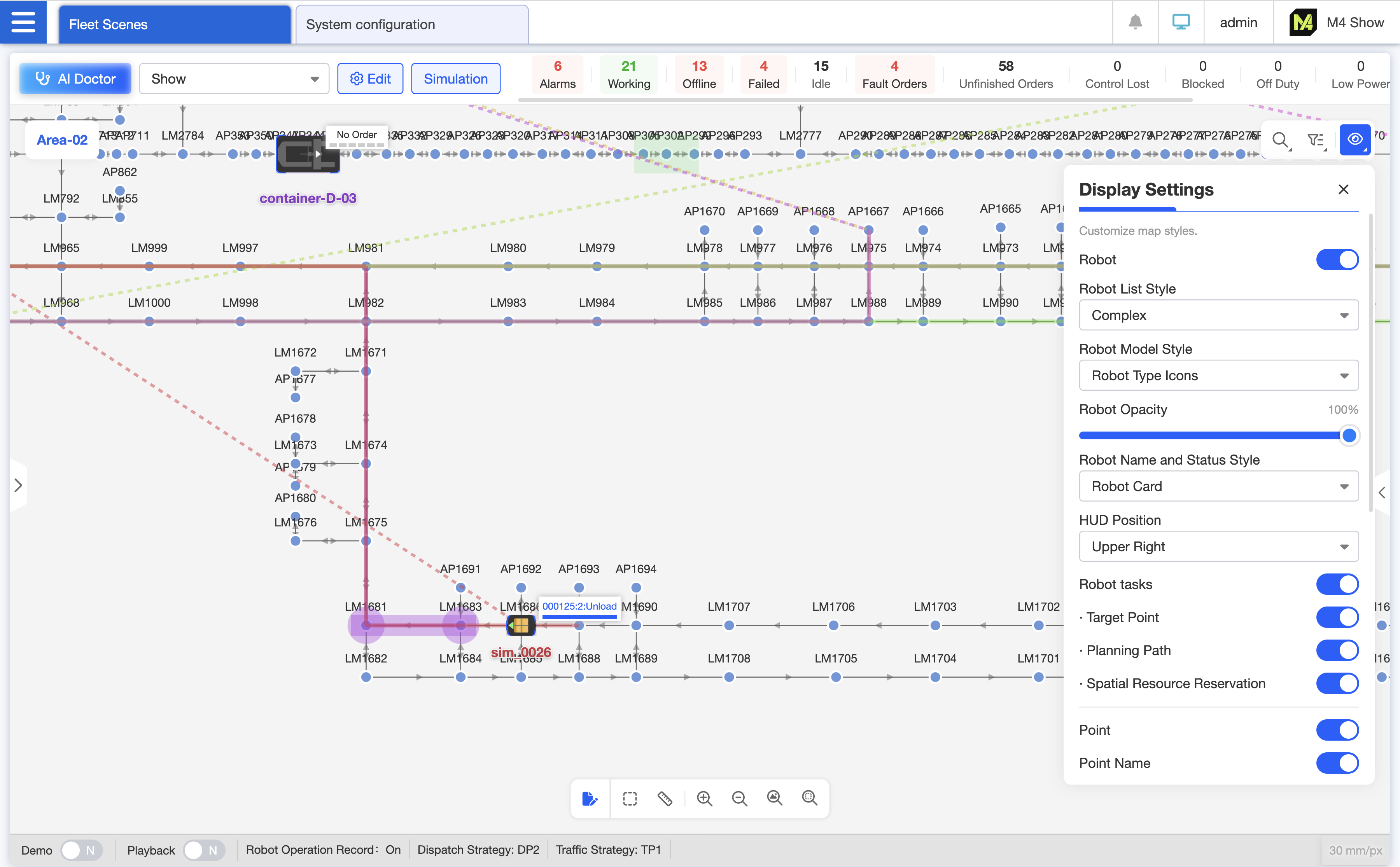Click the blue document edit icon
Image resolution: width=1400 pixels, height=867 pixels.
590,798
